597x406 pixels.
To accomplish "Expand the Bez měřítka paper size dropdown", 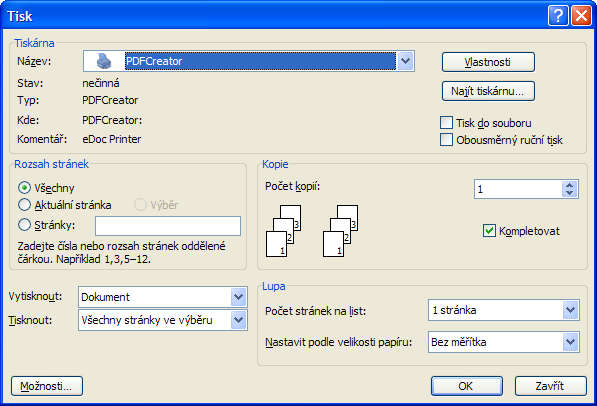I will click(570, 342).
